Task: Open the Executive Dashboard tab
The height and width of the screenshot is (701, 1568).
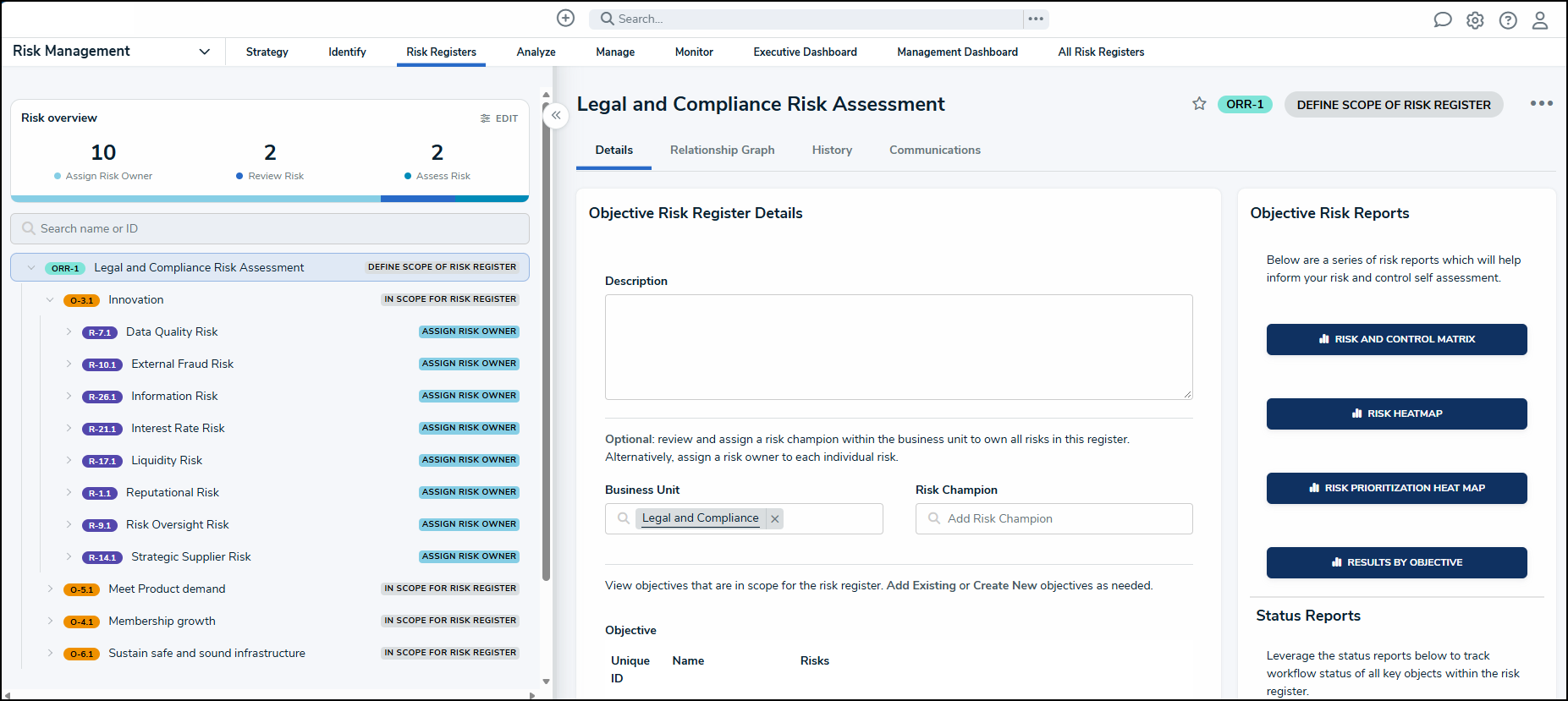Action: tap(805, 52)
